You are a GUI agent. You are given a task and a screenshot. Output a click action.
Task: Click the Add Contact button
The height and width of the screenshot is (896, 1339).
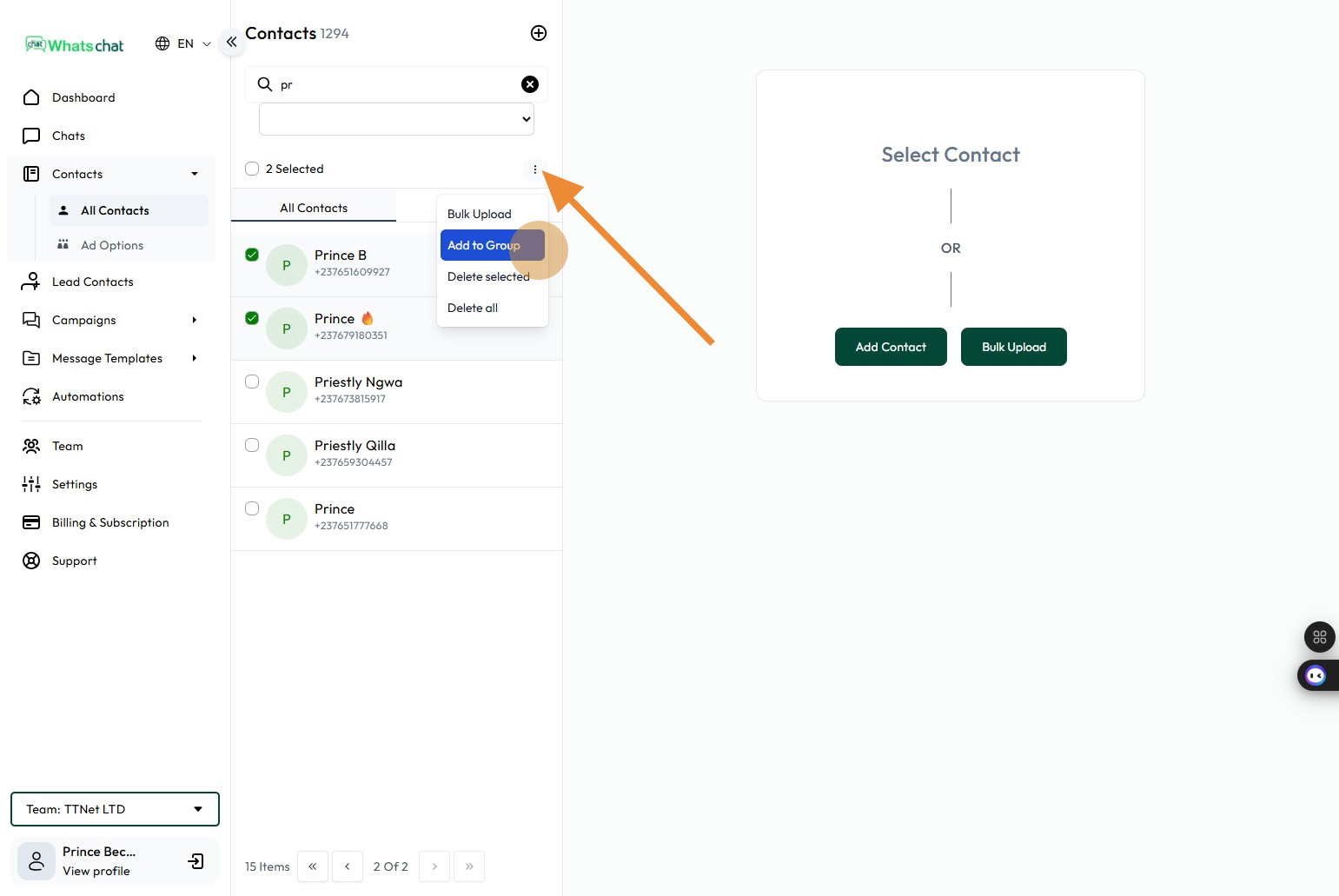891,347
